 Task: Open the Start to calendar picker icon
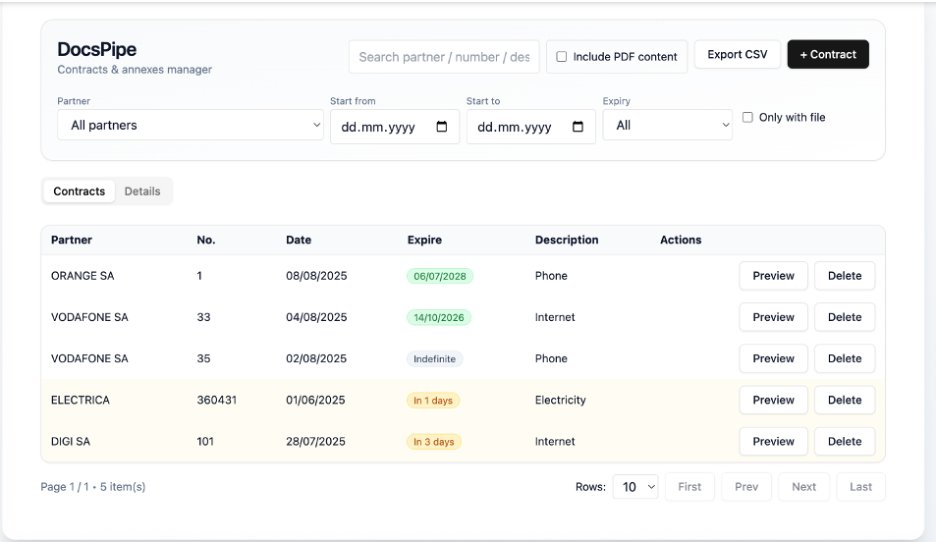pos(578,127)
